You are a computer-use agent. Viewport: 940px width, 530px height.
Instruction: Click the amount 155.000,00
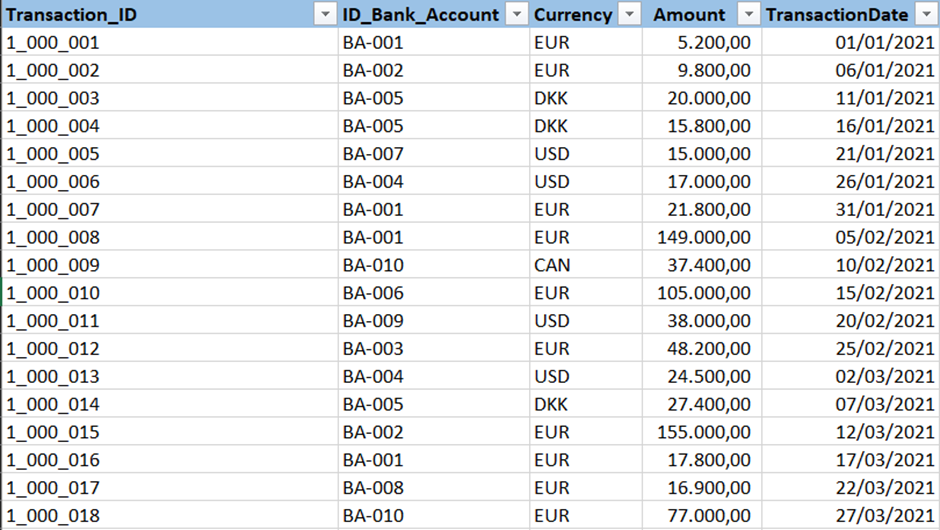(704, 432)
